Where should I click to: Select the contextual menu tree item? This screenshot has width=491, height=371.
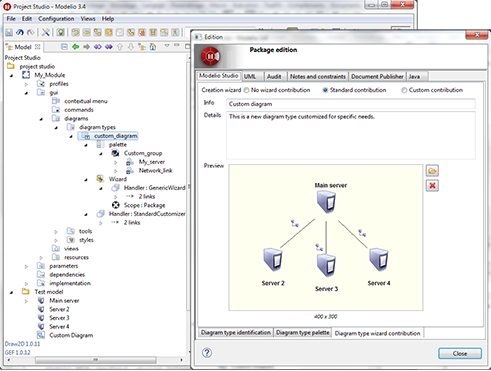point(86,101)
